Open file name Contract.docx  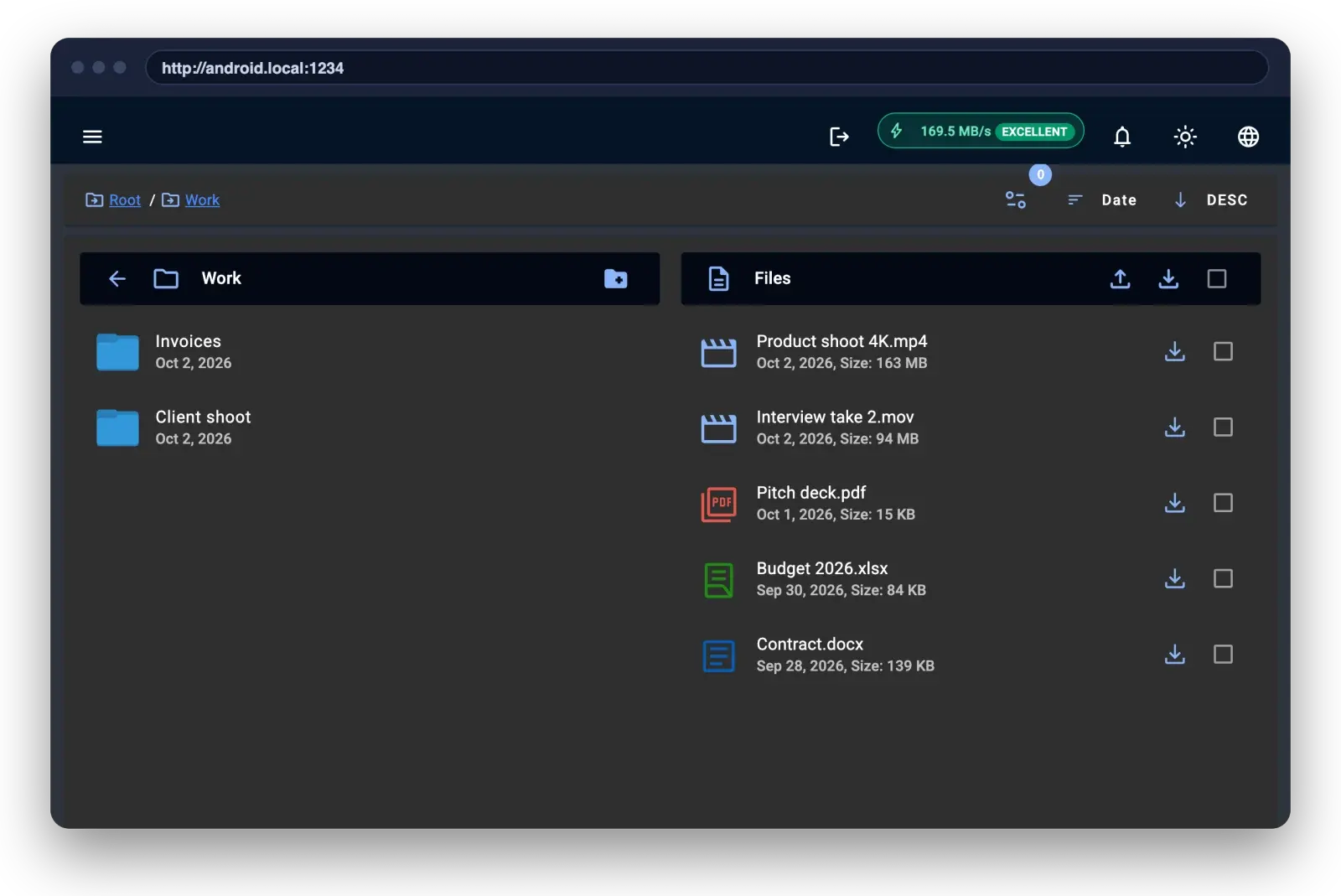pyautogui.click(x=810, y=644)
